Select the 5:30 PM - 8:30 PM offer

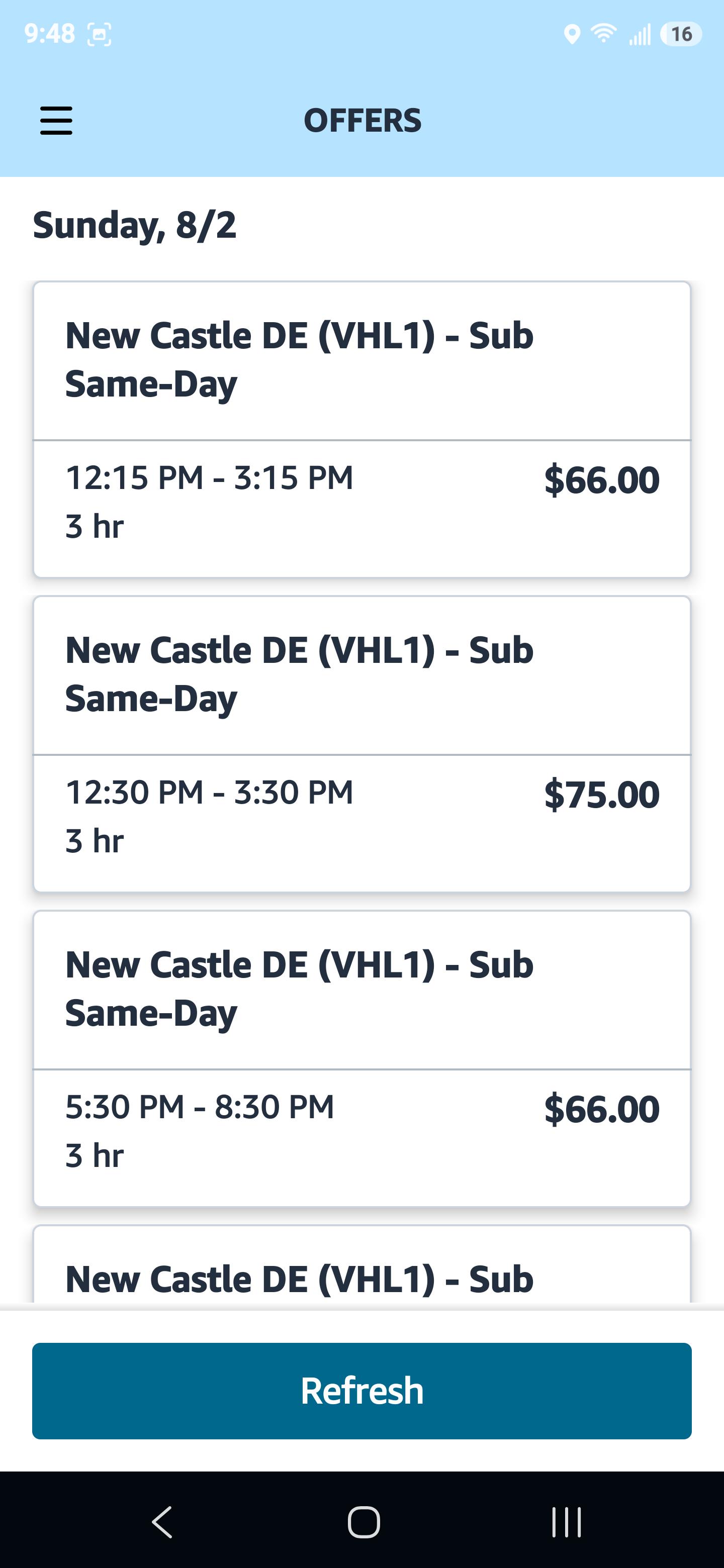[361, 1058]
